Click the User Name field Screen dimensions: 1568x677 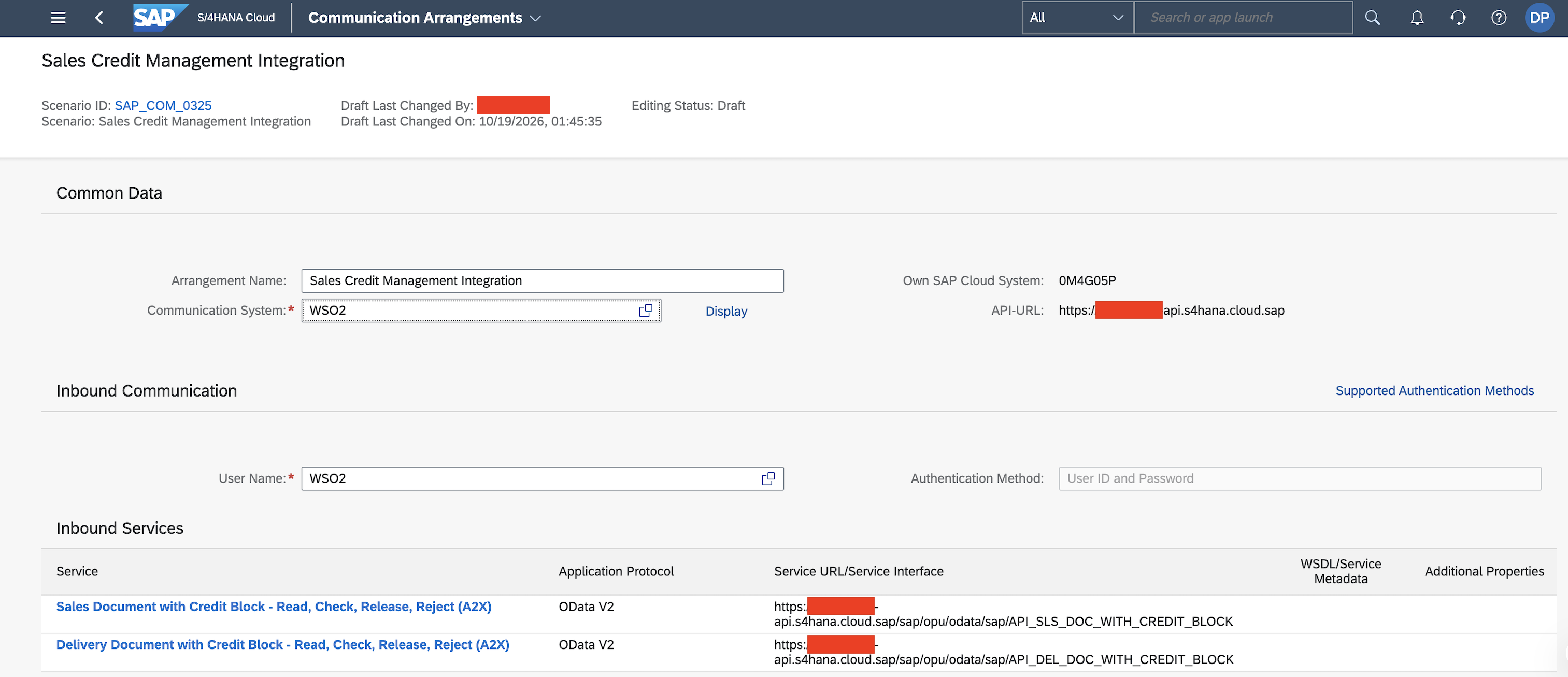(543, 478)
